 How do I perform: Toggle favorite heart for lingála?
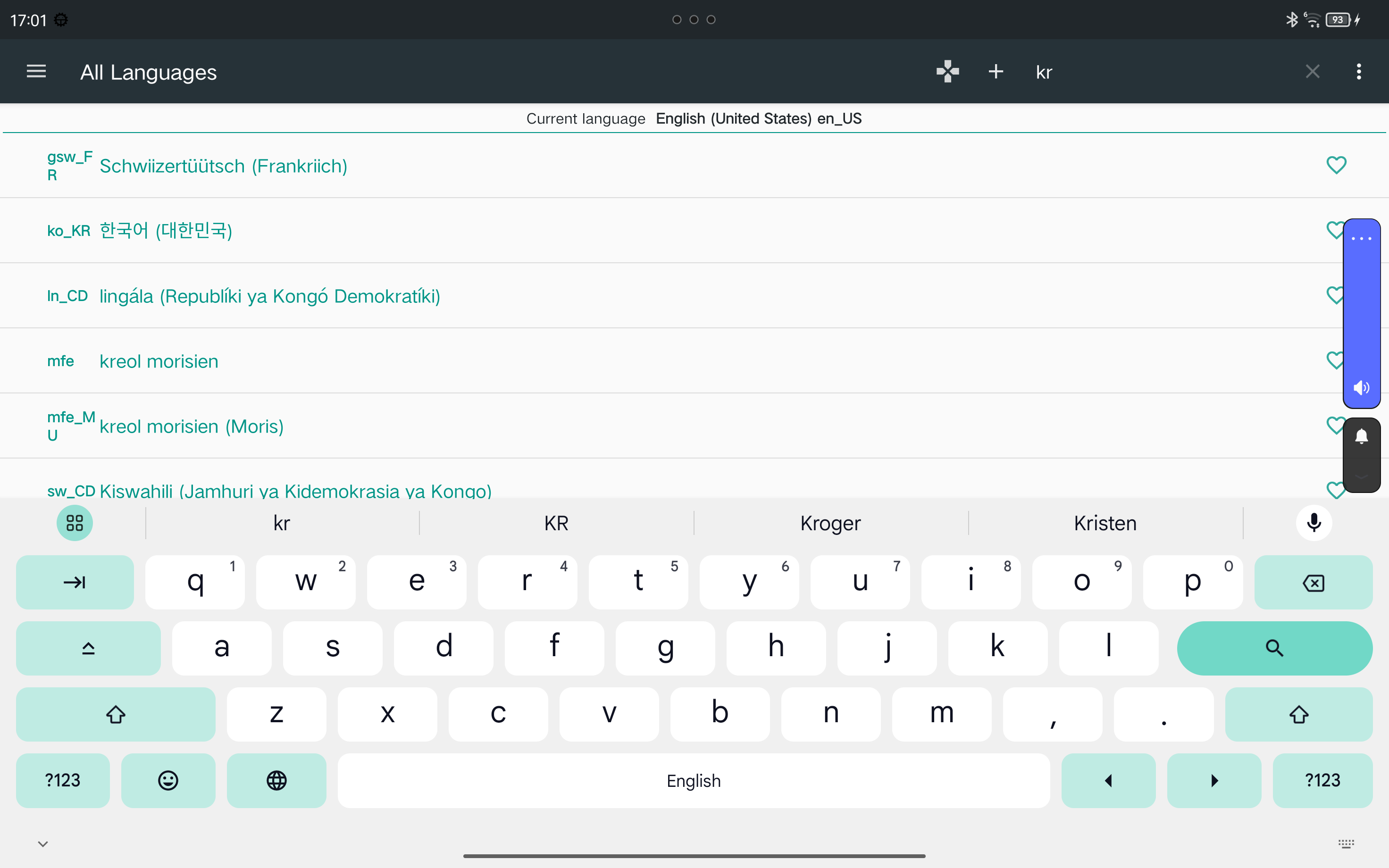pos(1333,296)
